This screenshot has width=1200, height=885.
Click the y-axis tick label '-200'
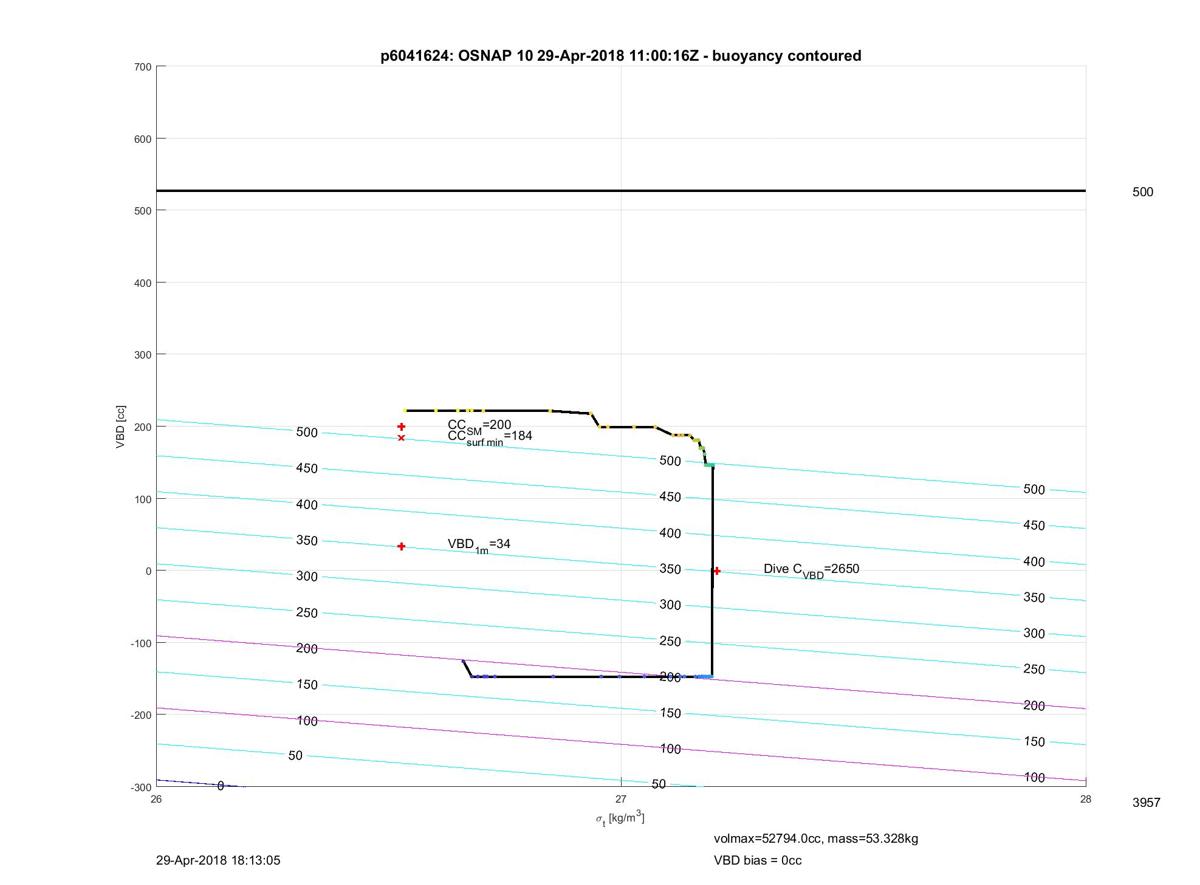[x=139, y=715]
